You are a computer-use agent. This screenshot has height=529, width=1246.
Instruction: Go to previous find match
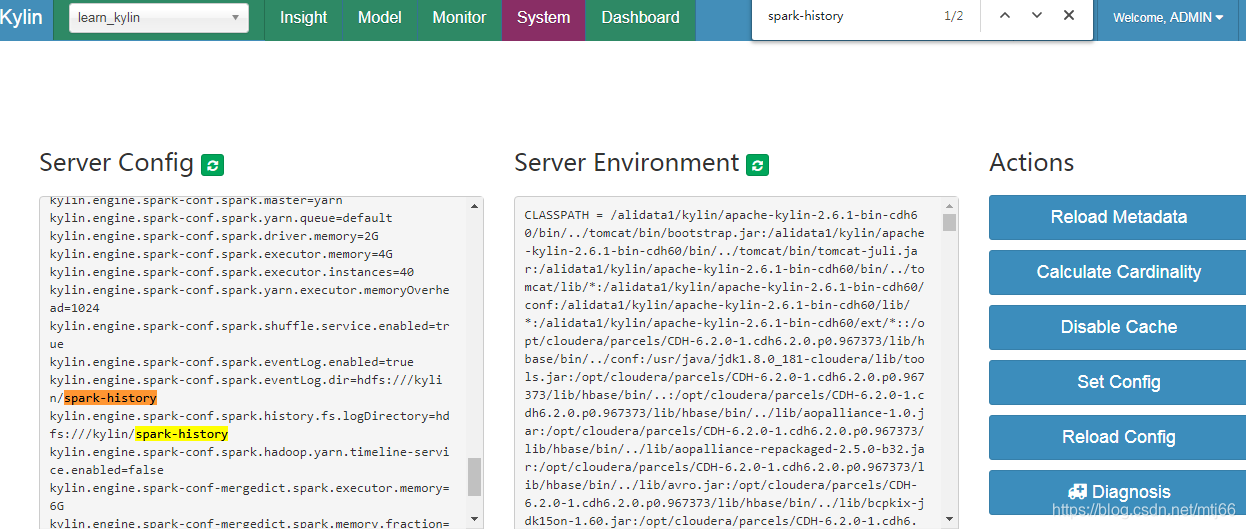(1005, 16)
